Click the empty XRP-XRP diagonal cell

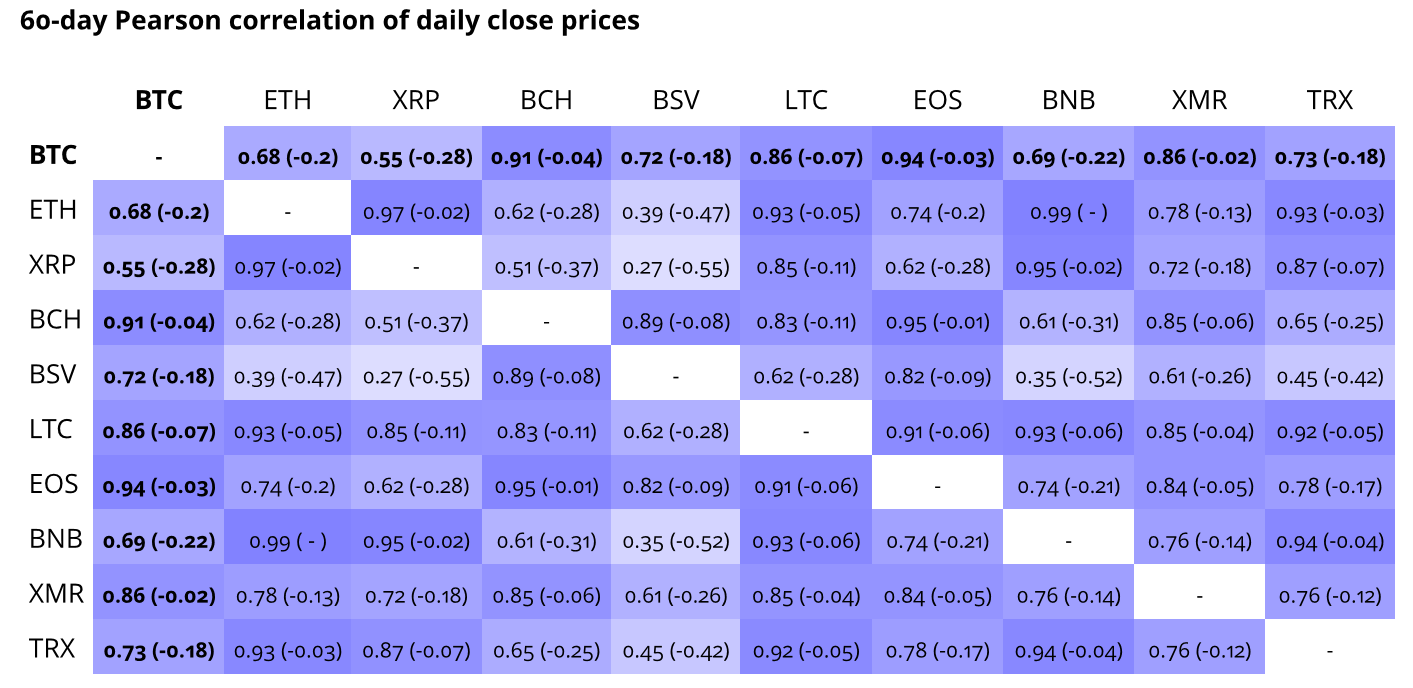(x=416, y=267)
